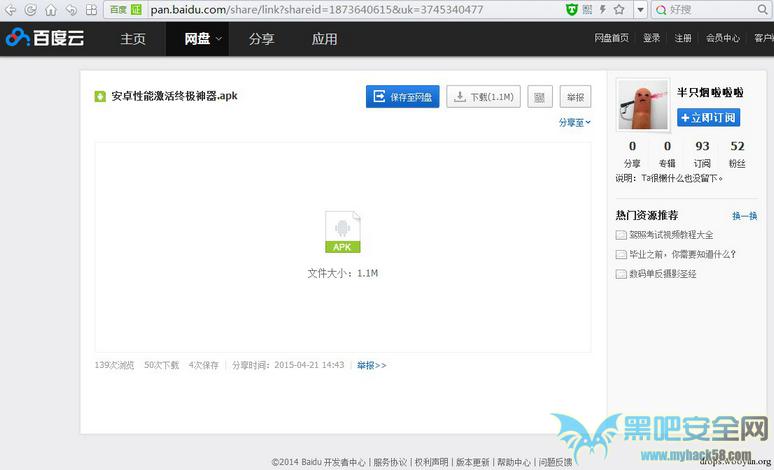Click the 0 专辑 count
The width and height of the screenshot is (774, 470).
[x=667, y=154]
